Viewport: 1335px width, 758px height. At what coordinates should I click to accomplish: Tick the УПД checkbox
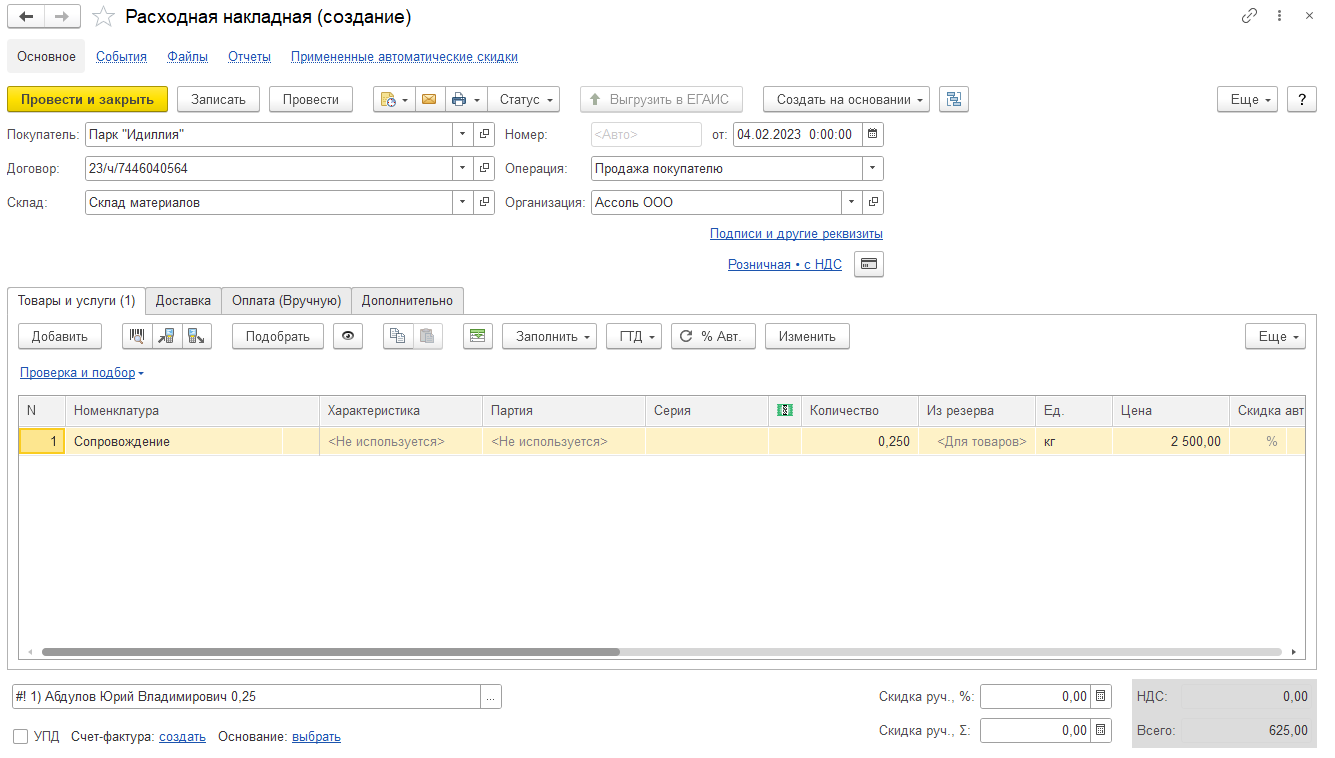click(x=21, y=737)
